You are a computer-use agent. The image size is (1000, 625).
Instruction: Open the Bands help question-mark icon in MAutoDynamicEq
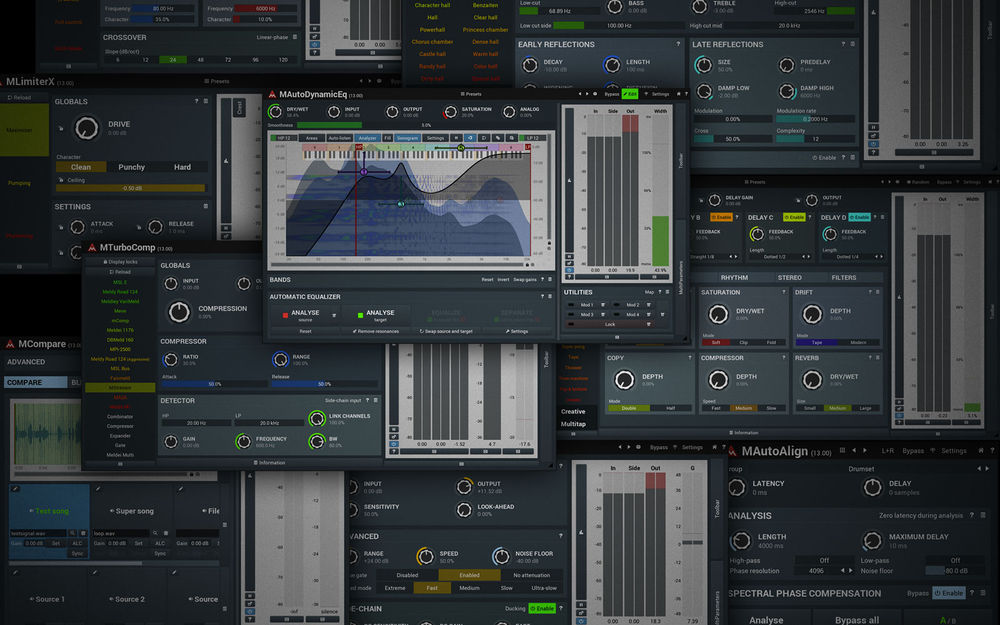click(543, 279)
